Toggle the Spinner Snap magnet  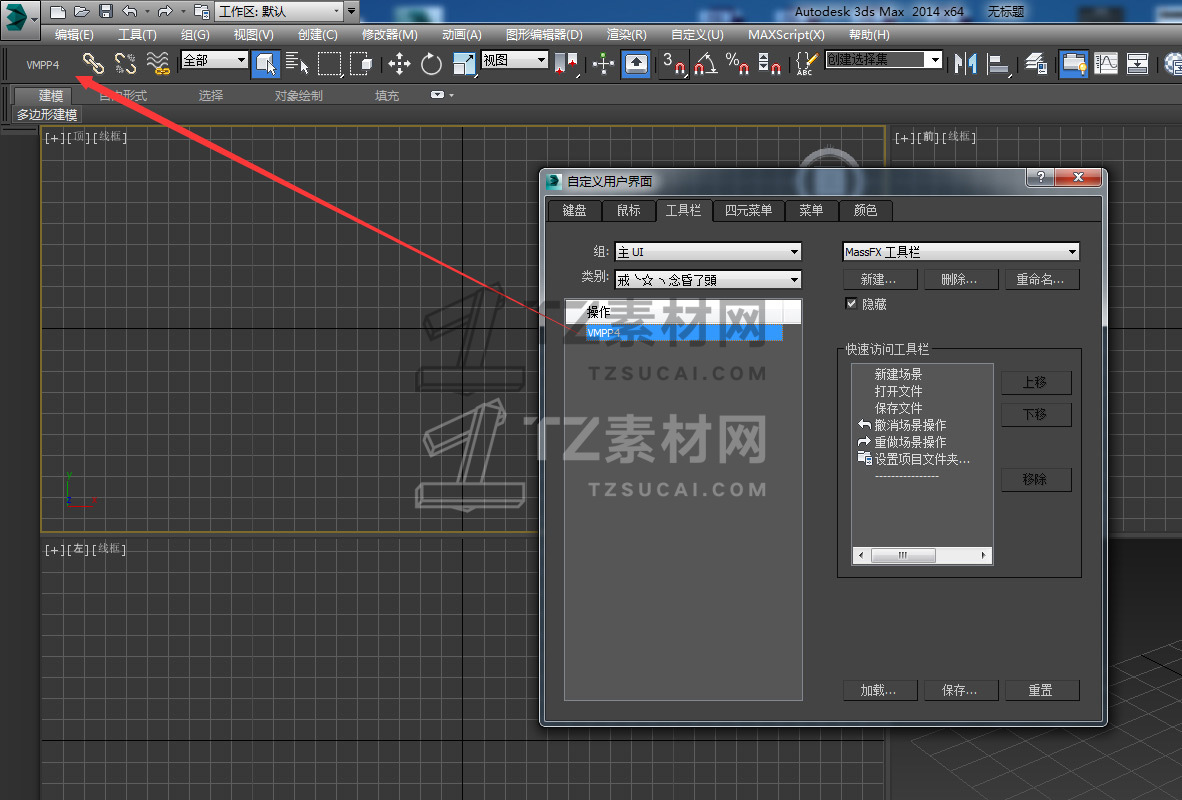[x=769, y=64]
